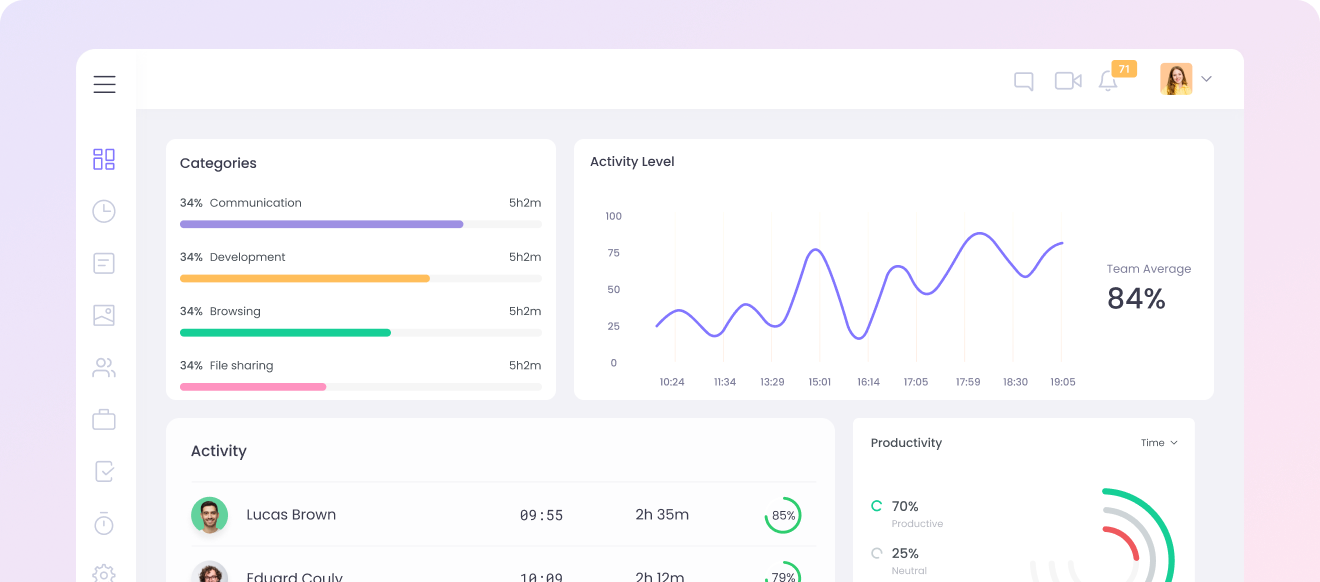
Task: Select Lucas Brown's name in Activity list
Action: [291, 515]
